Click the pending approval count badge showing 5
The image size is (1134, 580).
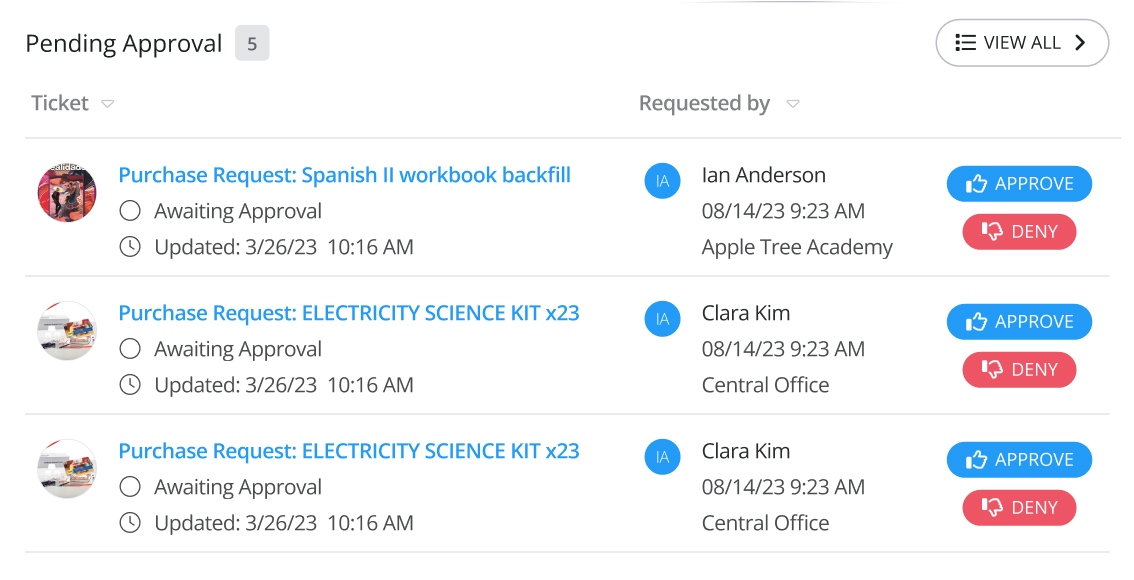click(252, 43)
